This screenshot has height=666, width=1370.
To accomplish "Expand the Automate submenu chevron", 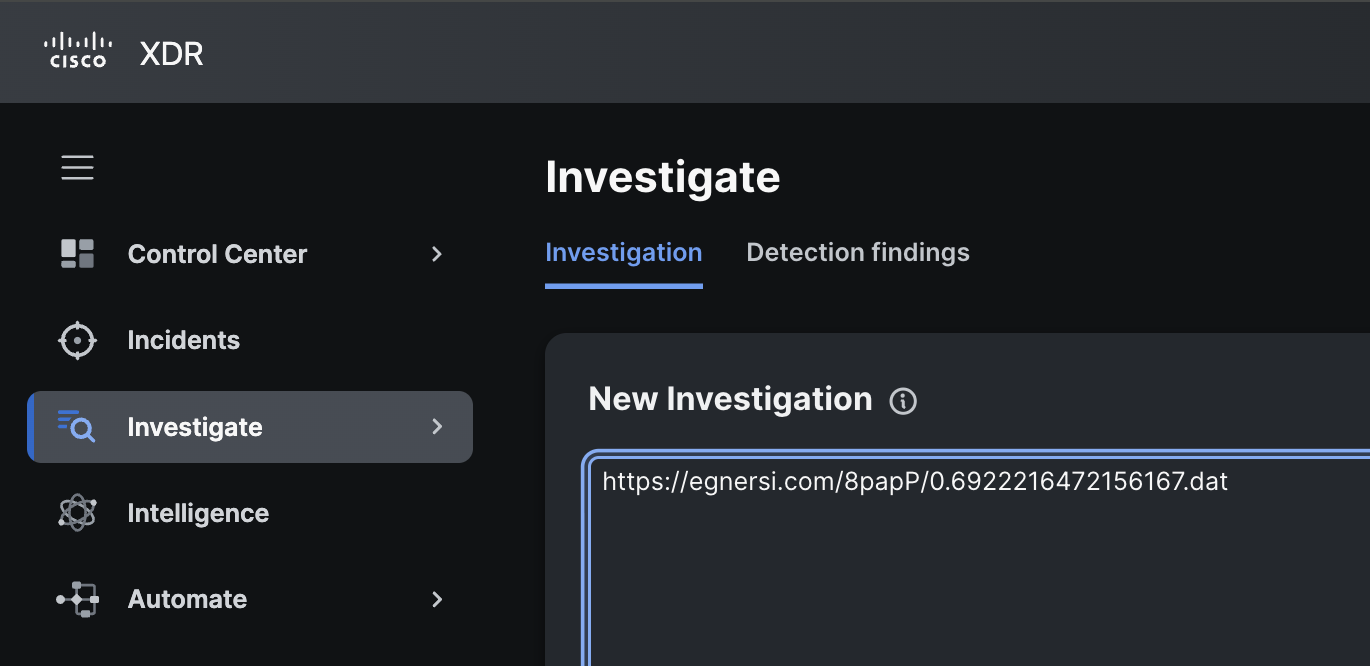I will tap(436, 599).
